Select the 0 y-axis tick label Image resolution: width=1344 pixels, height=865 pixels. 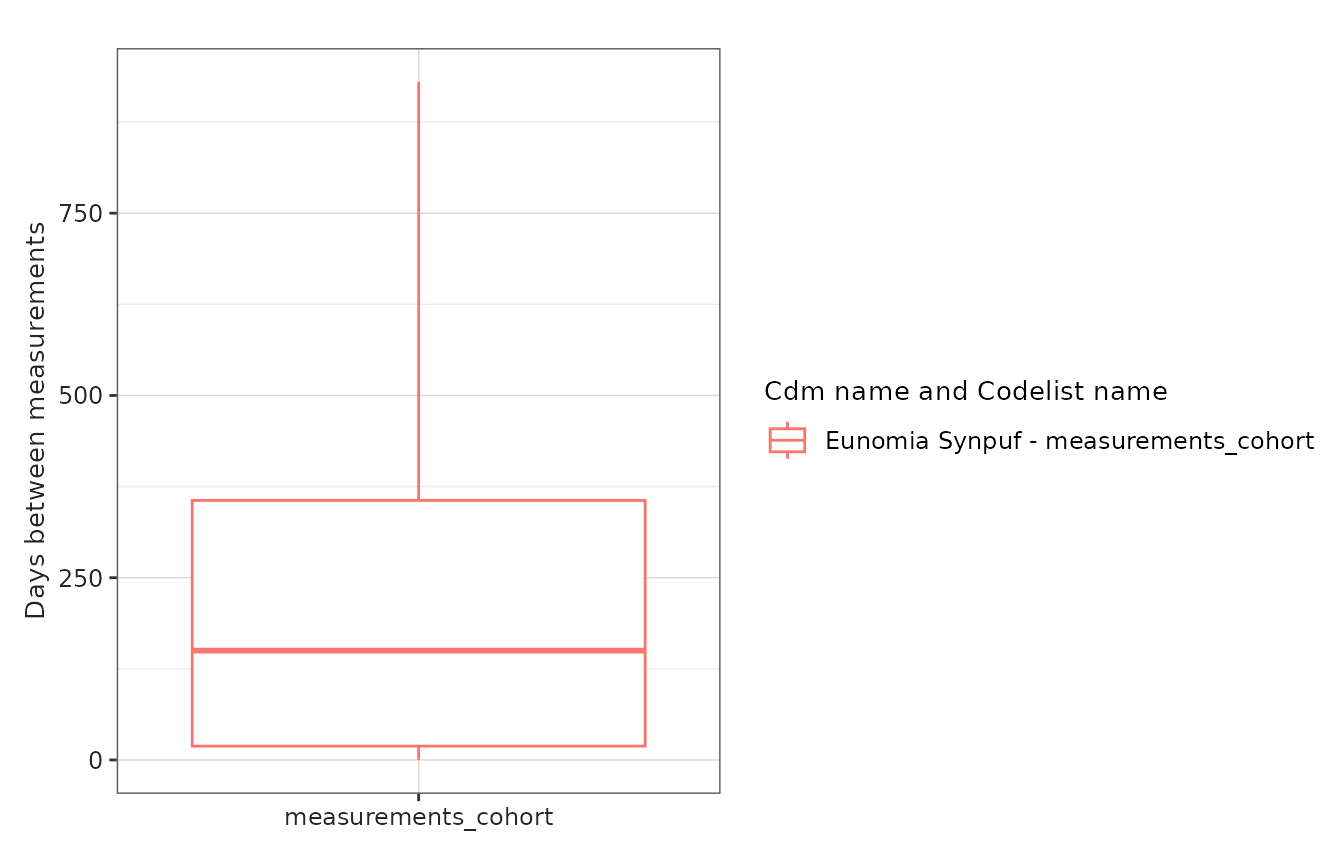[96, 760]
